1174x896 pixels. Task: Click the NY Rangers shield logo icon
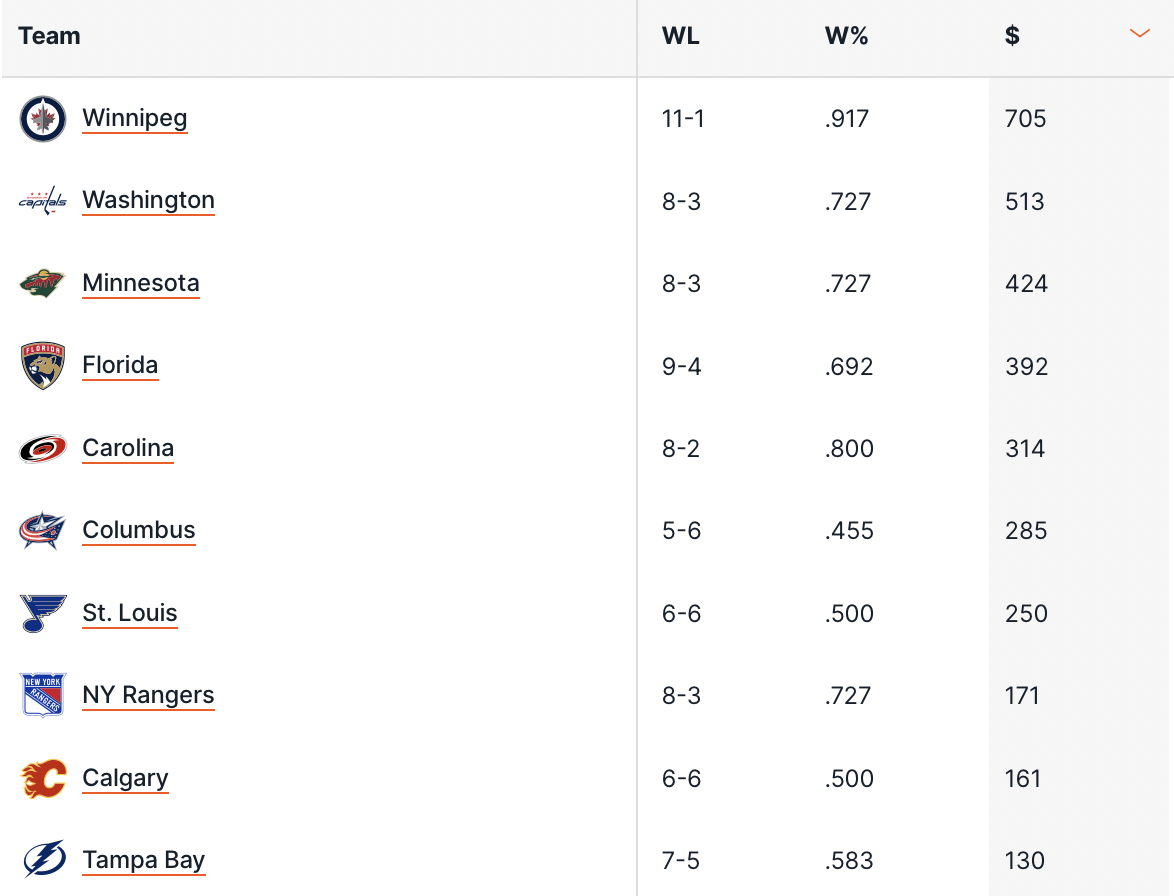point(43,695)
